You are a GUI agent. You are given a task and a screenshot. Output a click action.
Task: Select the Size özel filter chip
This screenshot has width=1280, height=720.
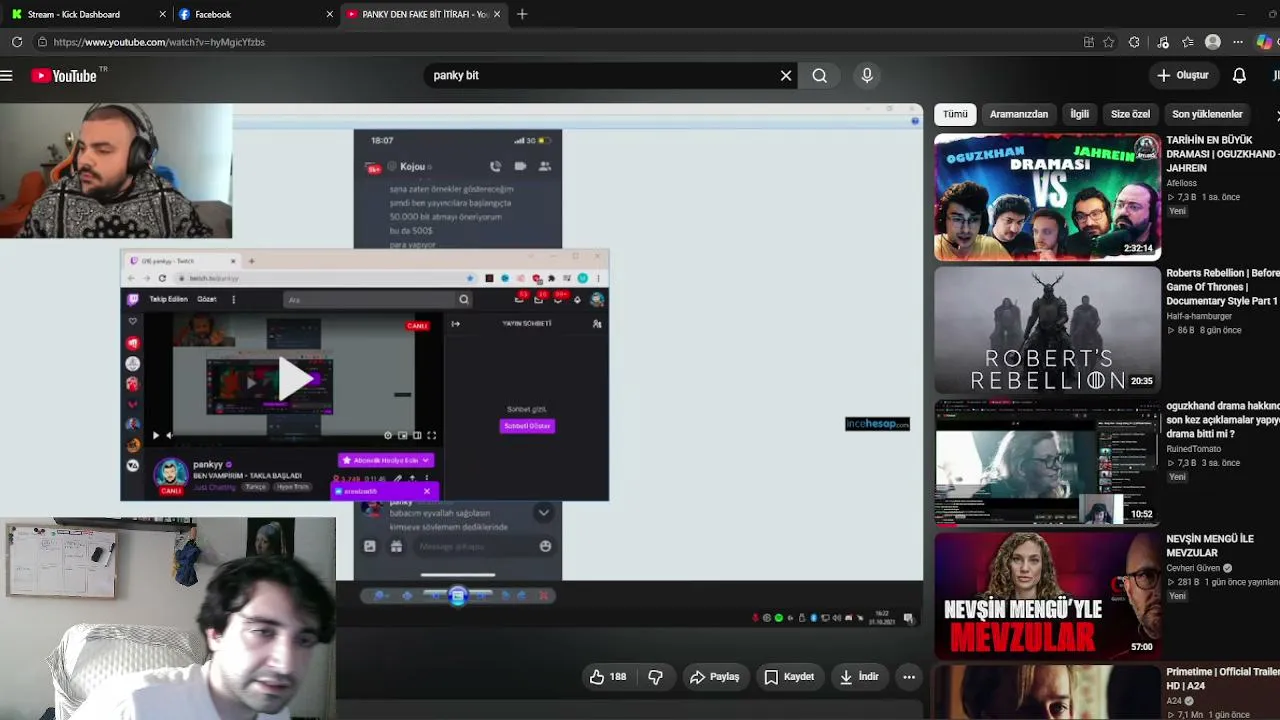(x=1130, y=114)
